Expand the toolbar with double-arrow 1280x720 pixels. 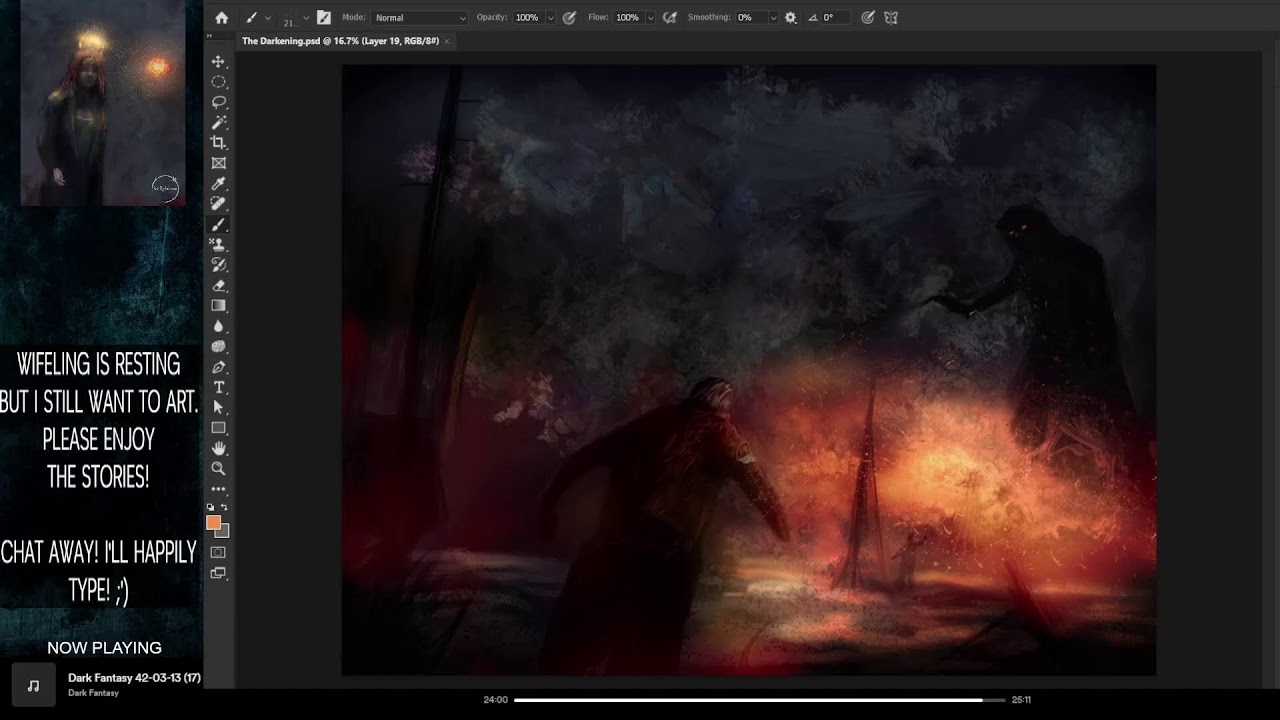(x=209, y=36)
